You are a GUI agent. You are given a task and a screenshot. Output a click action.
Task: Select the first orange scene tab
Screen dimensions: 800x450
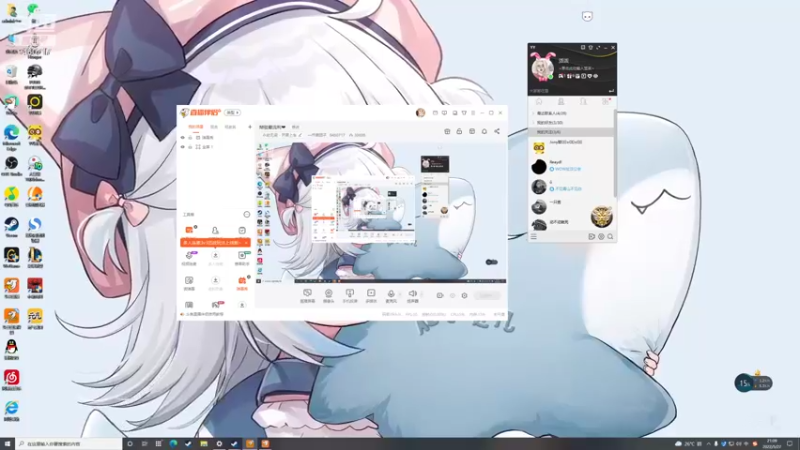click(x=196, y=127)
